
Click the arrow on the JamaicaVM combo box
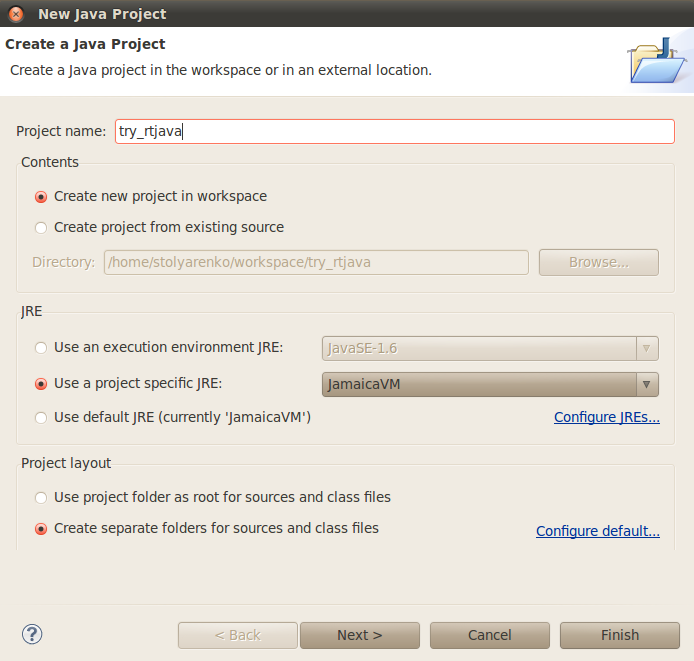coord(647,384)
